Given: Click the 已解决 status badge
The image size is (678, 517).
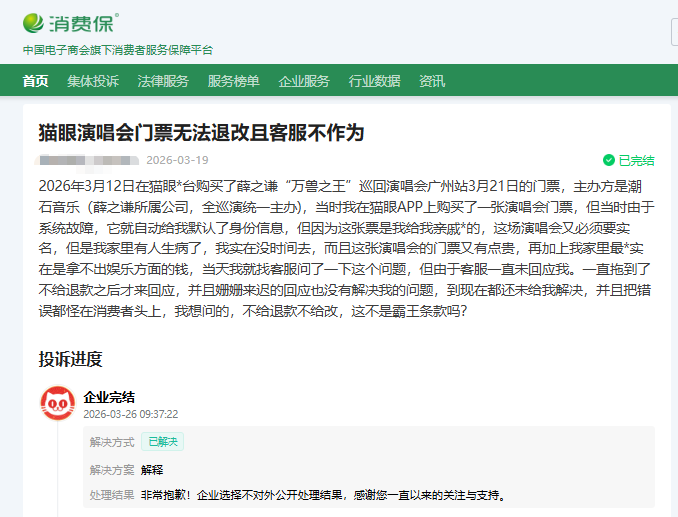Looking at the screenshot, I should (162, 441).
